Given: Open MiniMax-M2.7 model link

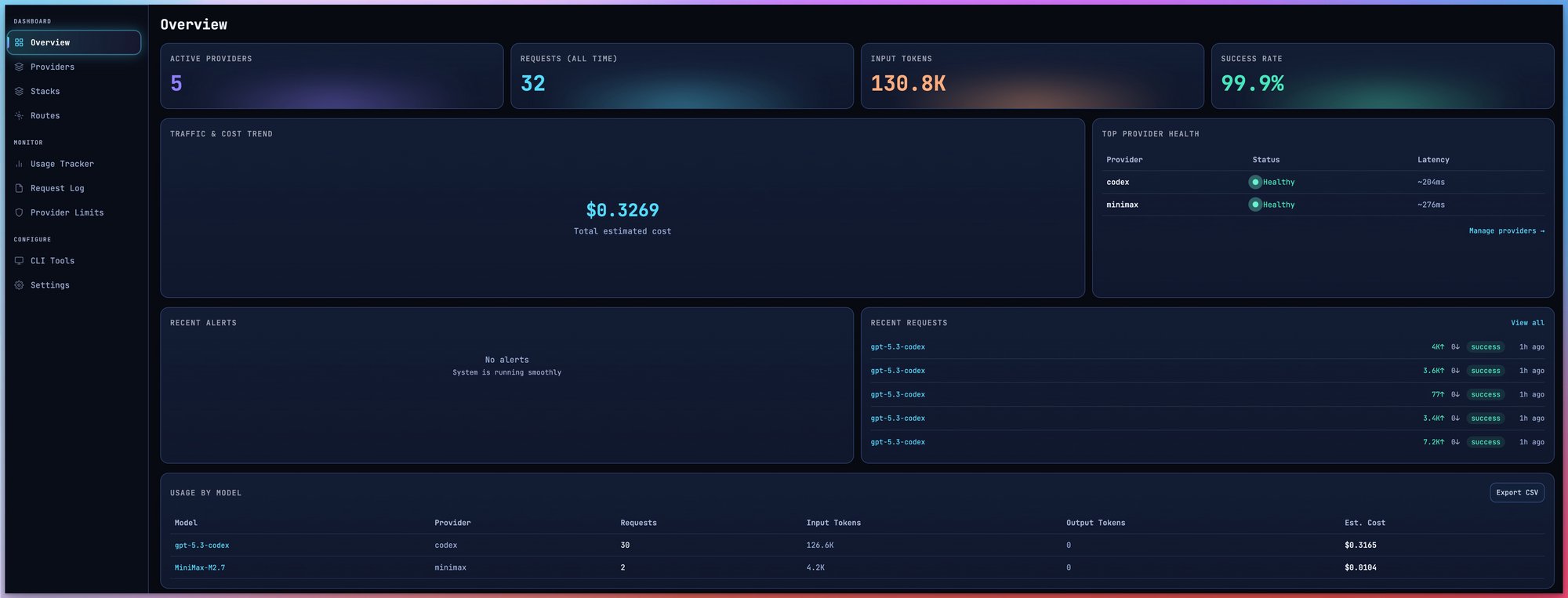Looking at the screenshot, I should [199, 567].
